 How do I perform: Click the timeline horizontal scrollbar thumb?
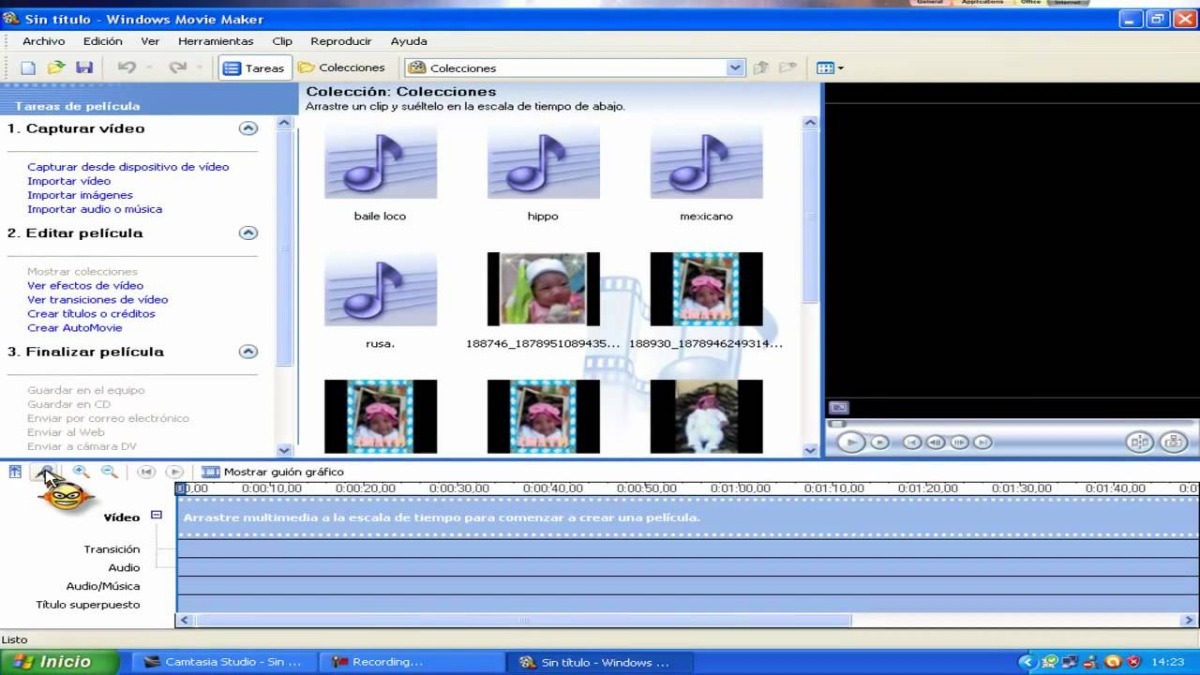[x=523, y=620]
